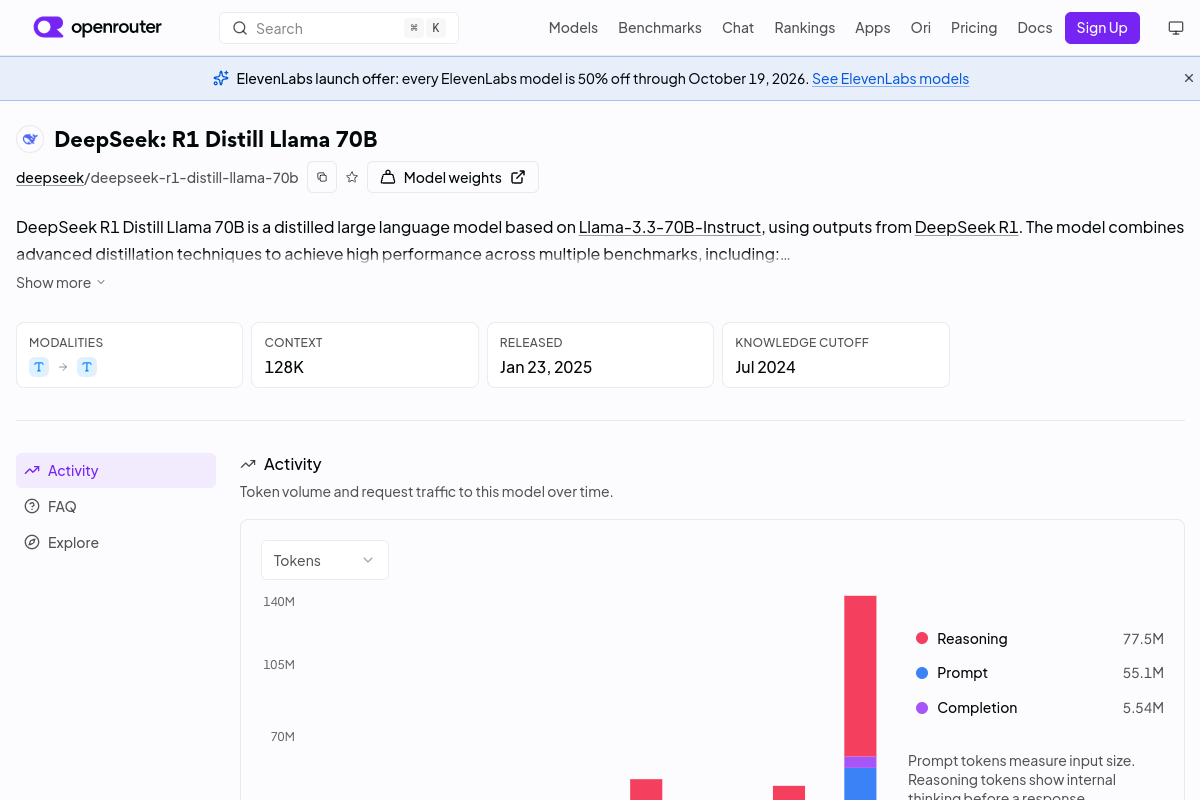Open the Model weights button
Viewport: 1200px width, 800px height.
453,177
